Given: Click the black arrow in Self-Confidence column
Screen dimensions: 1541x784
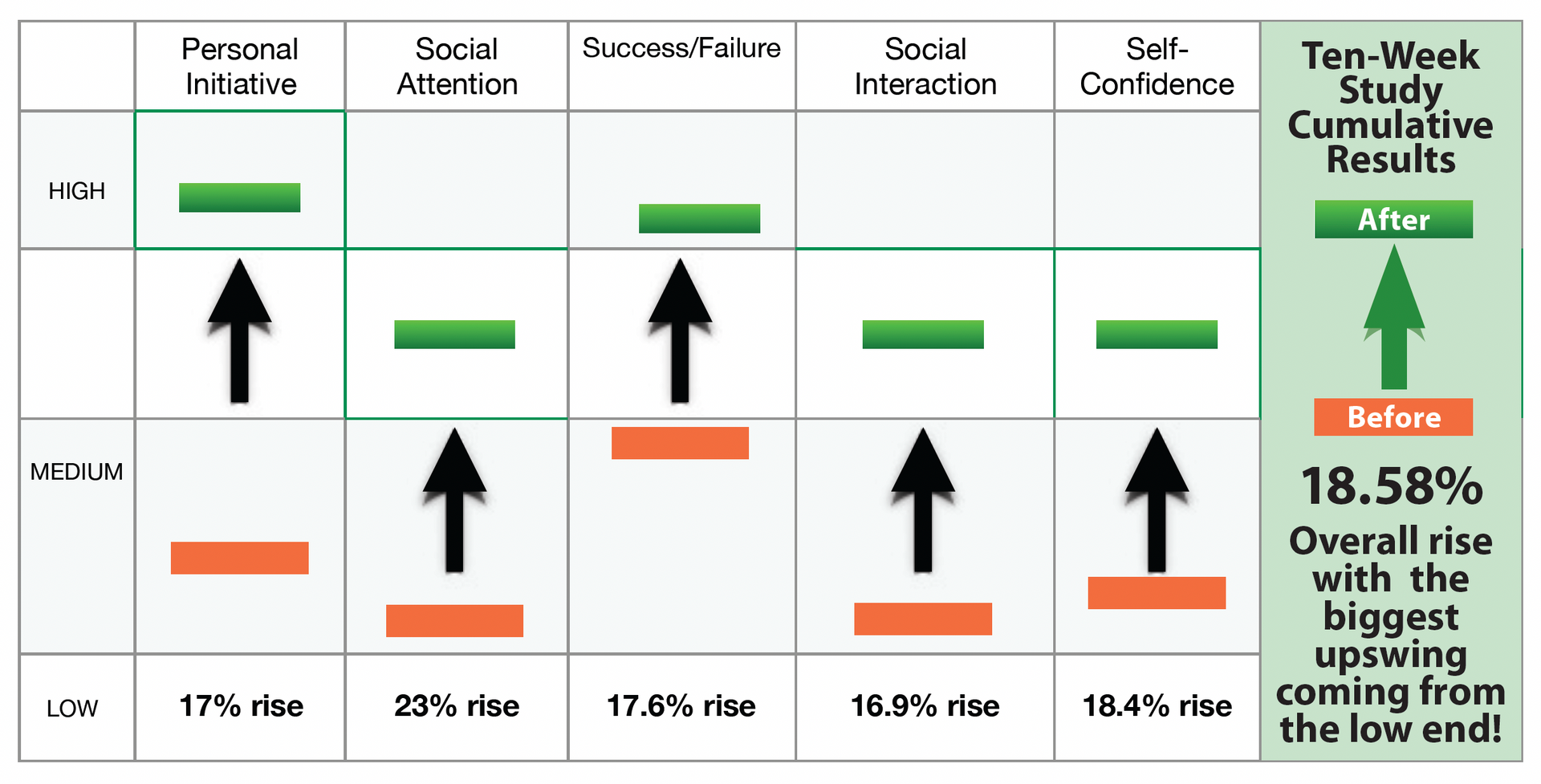Looking at the screenshot, I should coord(1157,500).
